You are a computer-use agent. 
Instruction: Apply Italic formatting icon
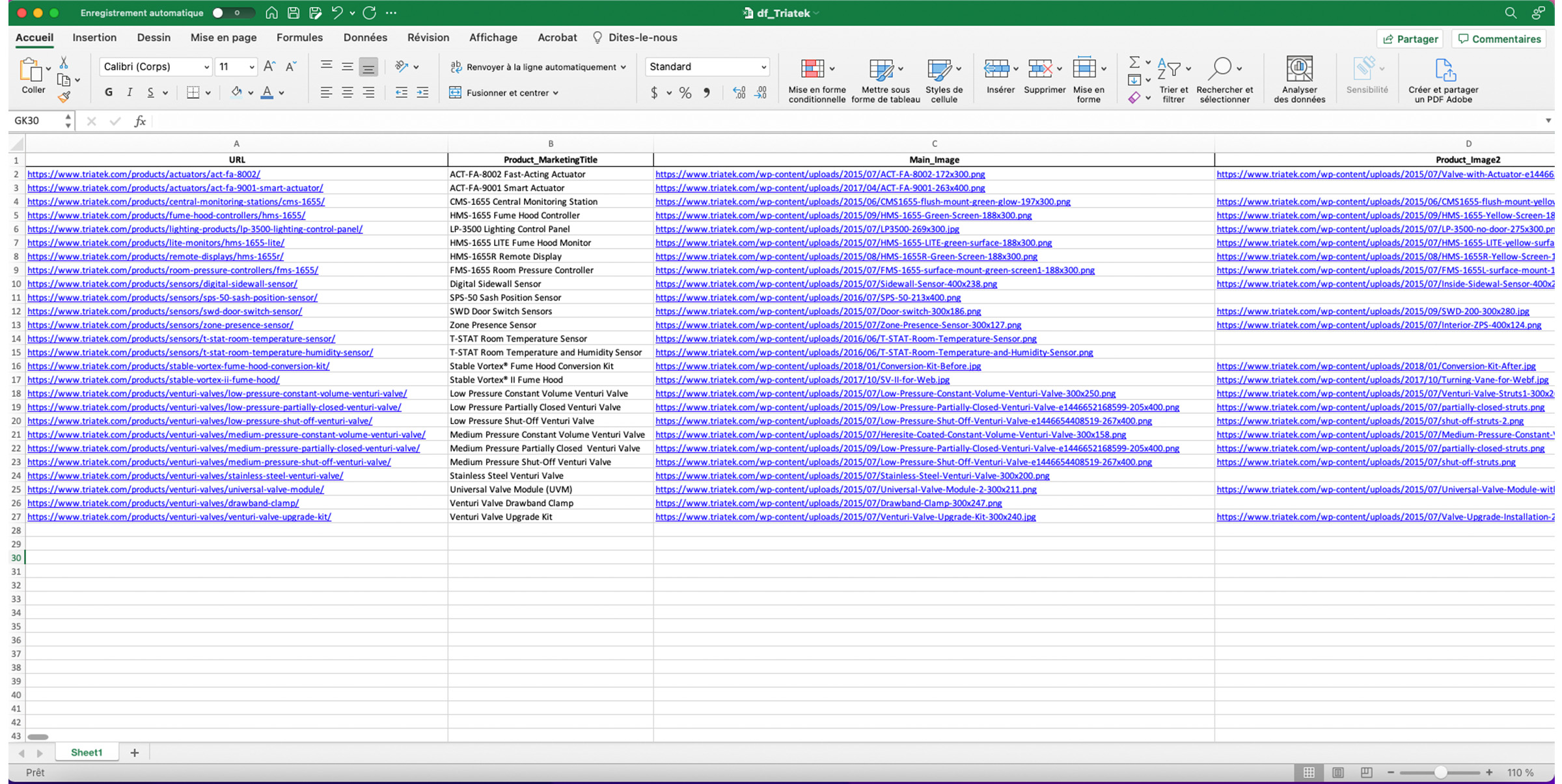pos(130,92)
